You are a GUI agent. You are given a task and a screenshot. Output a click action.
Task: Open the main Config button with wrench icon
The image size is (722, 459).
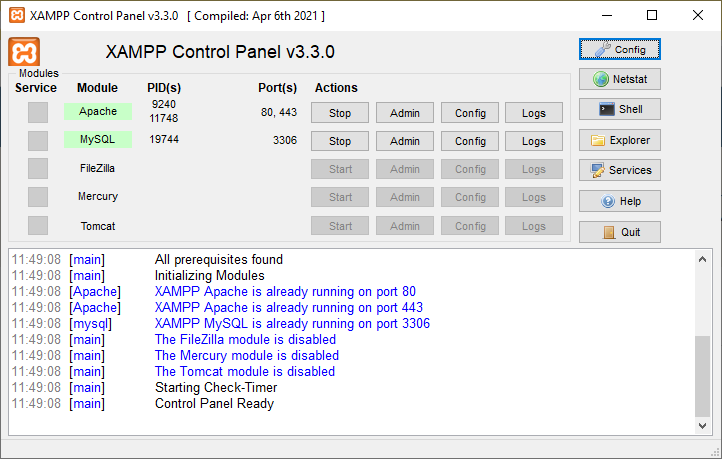click(619, 49)
